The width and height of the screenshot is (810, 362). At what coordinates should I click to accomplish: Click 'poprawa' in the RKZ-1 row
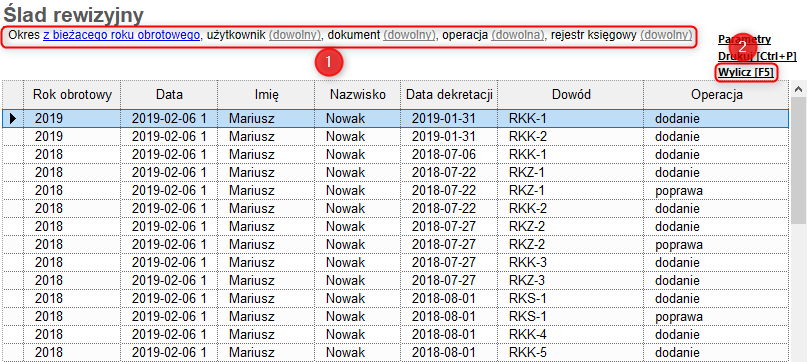pos(716,191)
